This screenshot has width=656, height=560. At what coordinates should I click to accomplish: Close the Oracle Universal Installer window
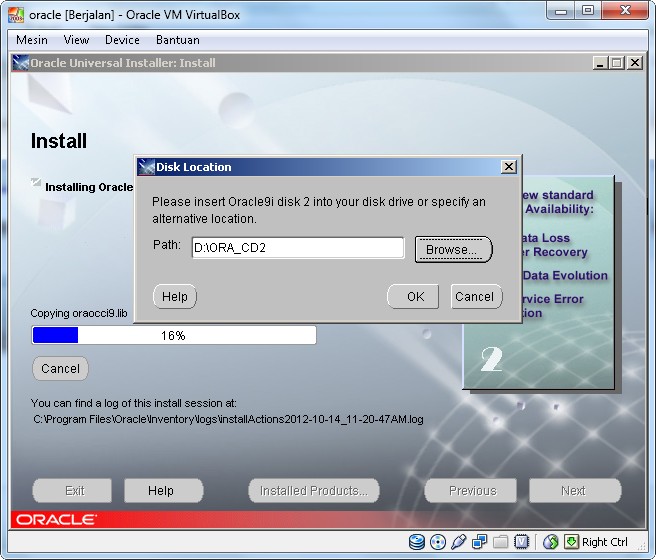pyautogui.click(x=635, y=63)
